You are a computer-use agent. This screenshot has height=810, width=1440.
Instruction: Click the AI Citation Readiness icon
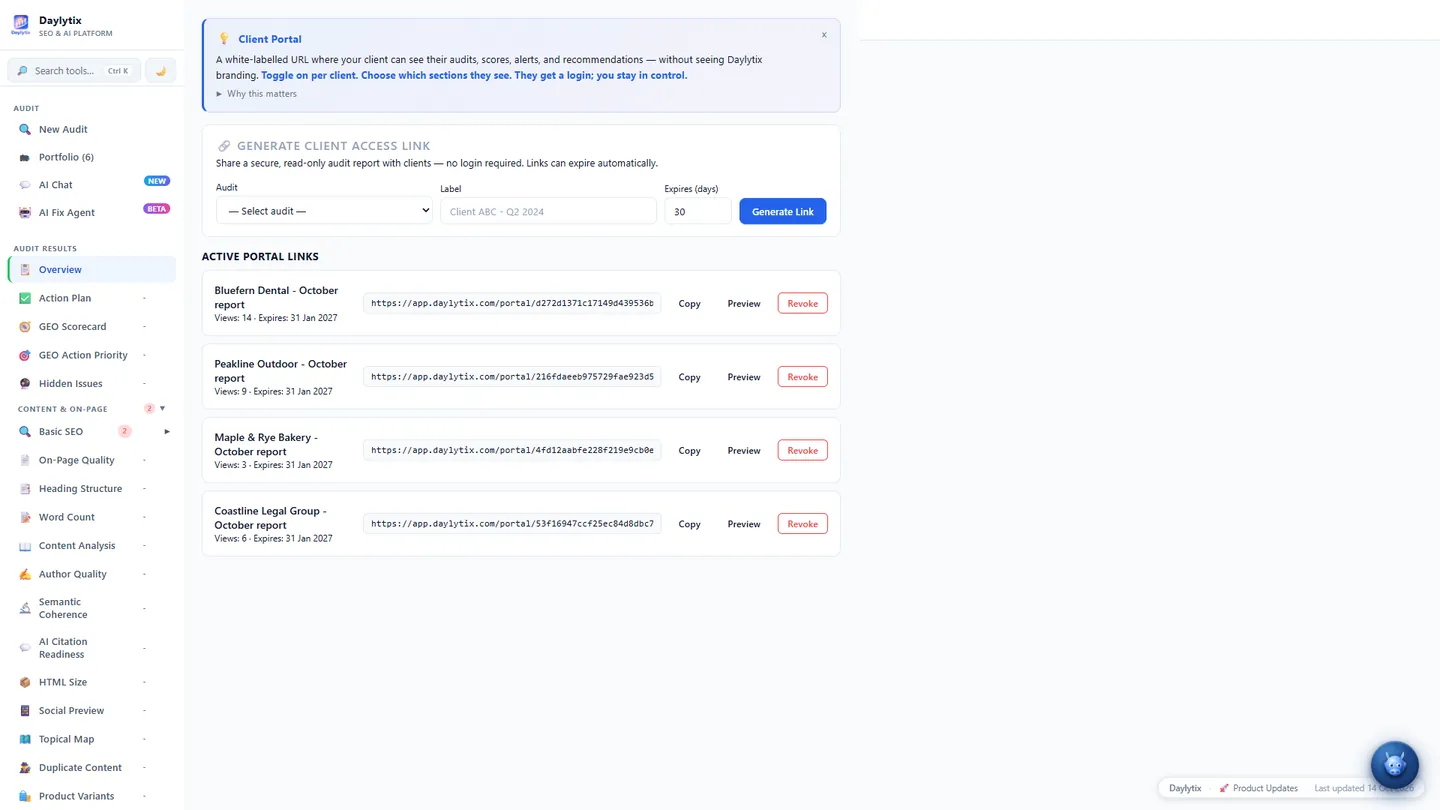click(25, 648)
